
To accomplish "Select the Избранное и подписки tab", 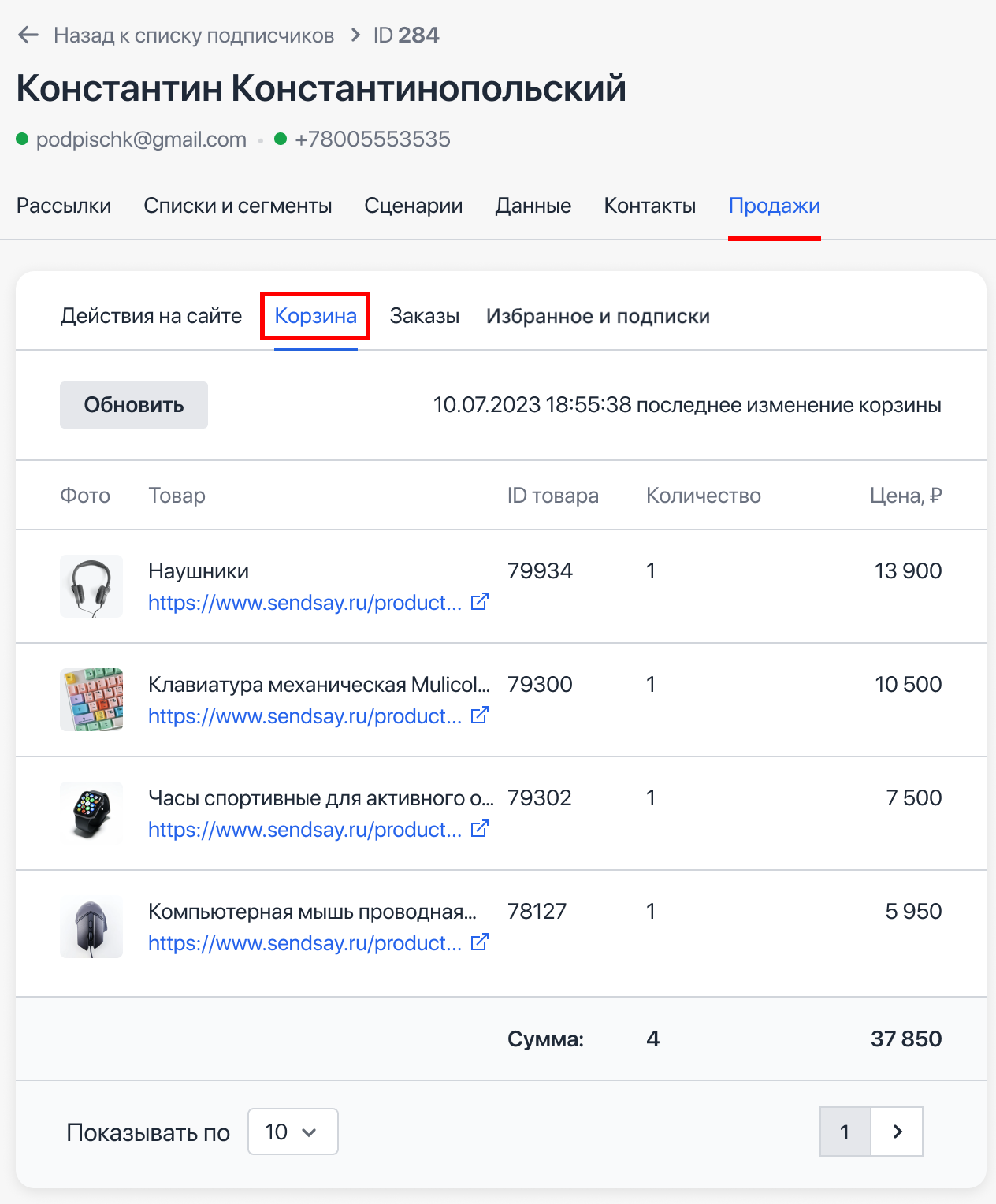I will [597, 316].
